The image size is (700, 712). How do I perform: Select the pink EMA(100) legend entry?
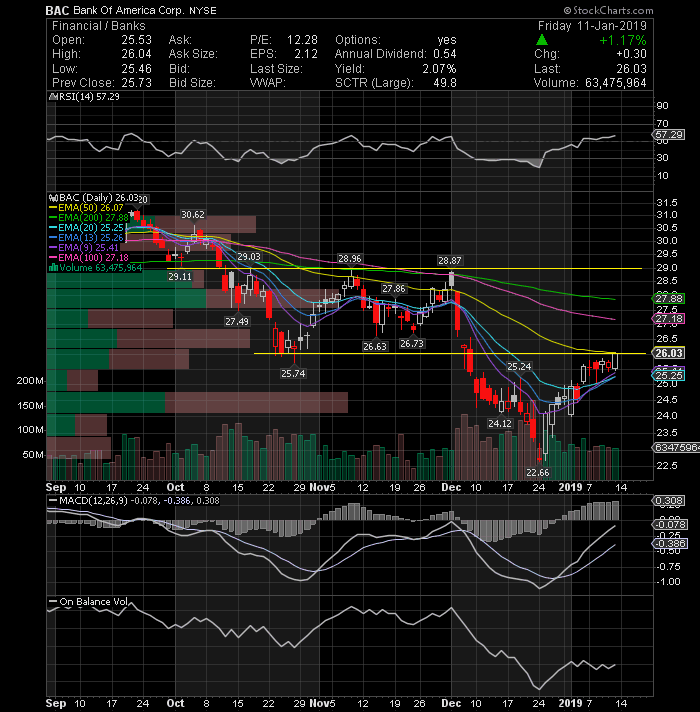coord(89,257)
